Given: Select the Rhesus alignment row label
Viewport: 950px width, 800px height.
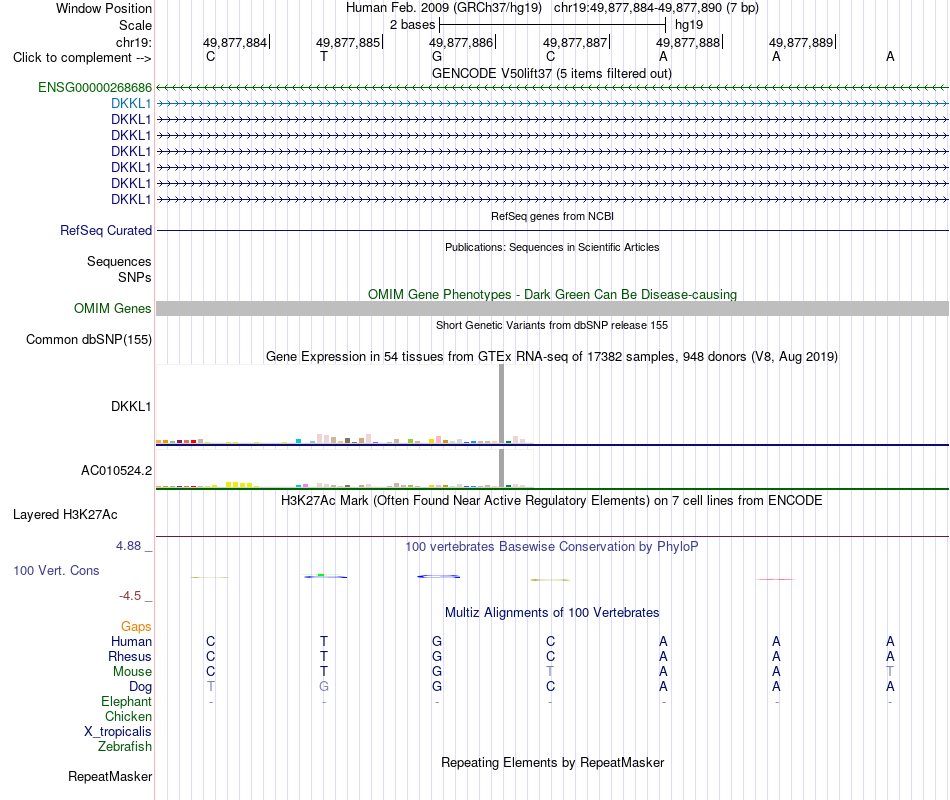Looking at the screenshot, I should pyautogui.click(x=130, y=656).
